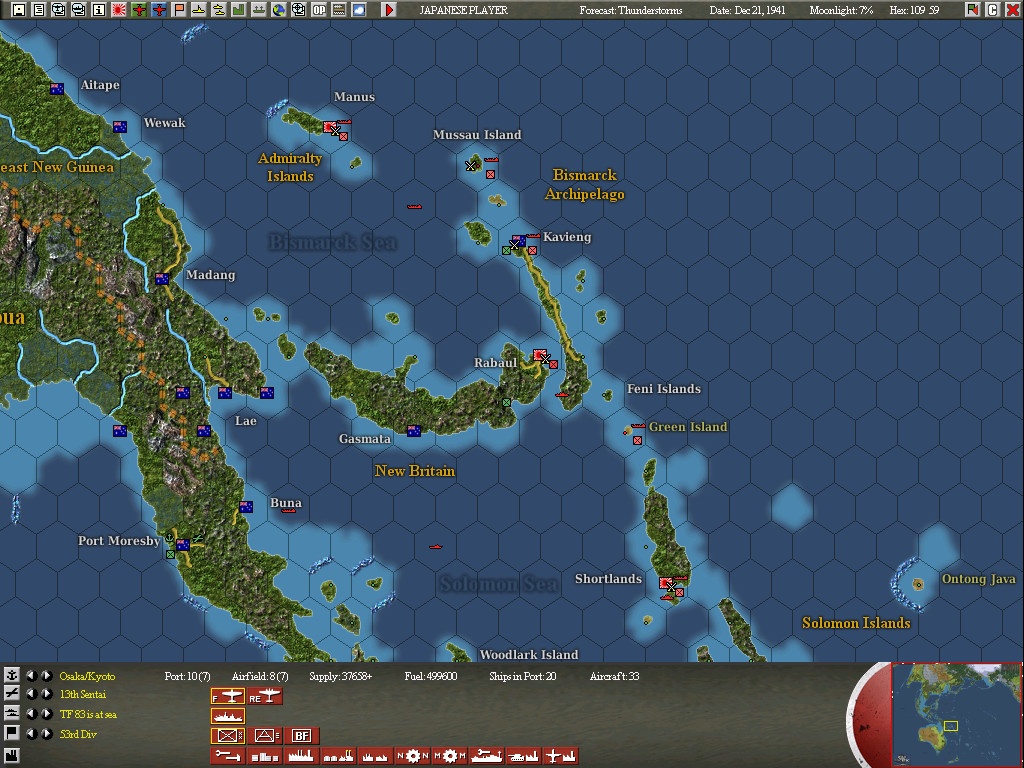
Task: Go to previous base before Osaka/Kyoto
Action: pos(31,675)
